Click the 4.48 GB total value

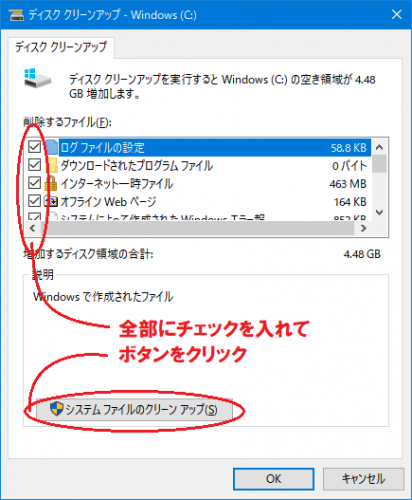[362, 254]
